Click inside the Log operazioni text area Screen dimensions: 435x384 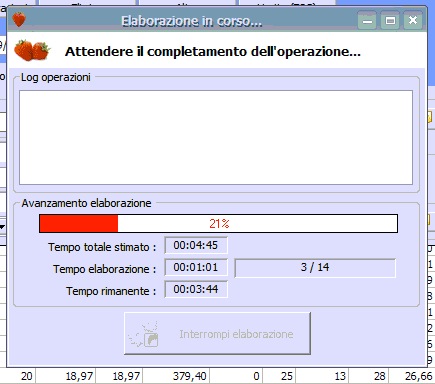click(216, 137)
